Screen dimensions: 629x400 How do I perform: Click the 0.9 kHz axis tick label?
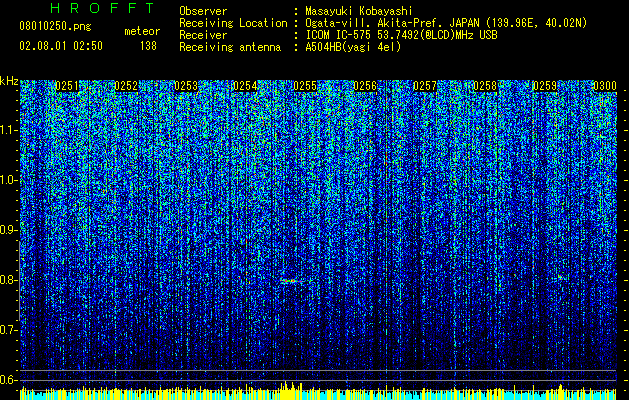(x=8, y=230)
